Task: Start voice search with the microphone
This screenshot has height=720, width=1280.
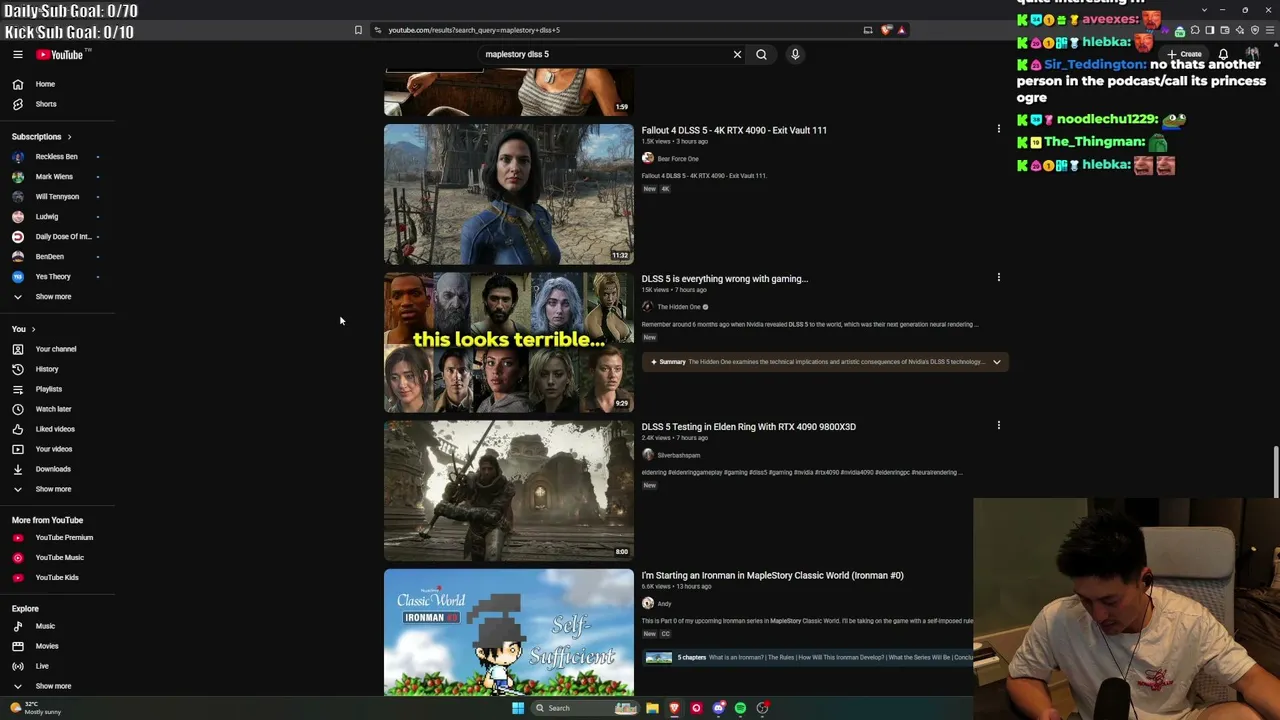Action: (795, 55)
